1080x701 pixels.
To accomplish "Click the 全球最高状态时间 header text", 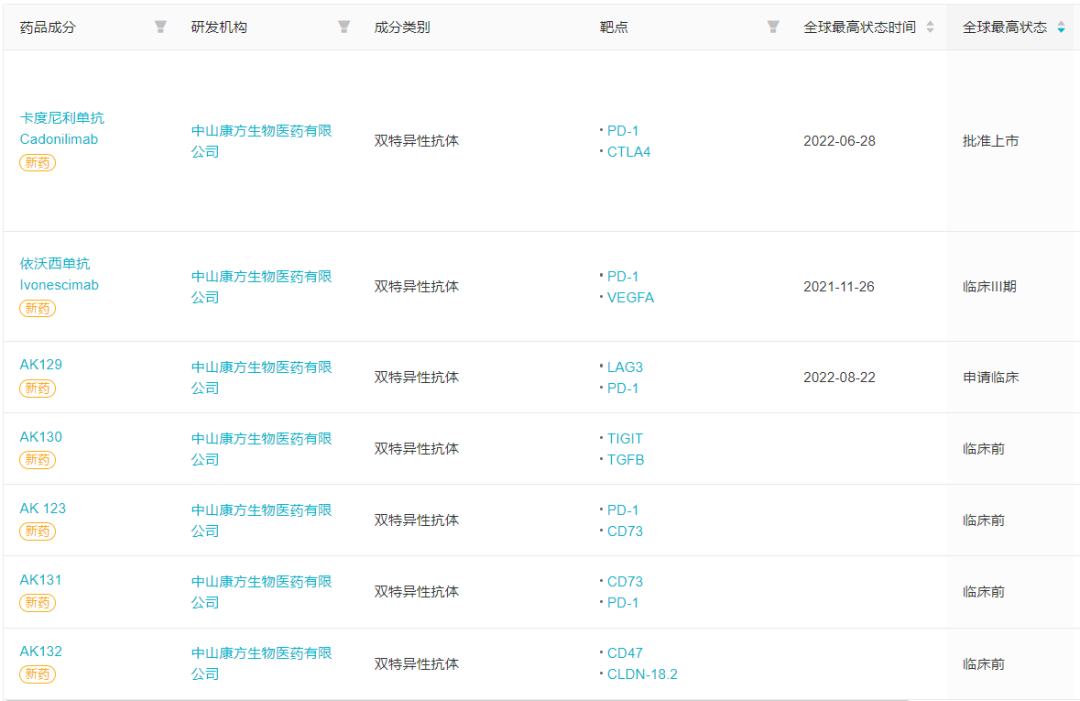I will coord(860,28).
